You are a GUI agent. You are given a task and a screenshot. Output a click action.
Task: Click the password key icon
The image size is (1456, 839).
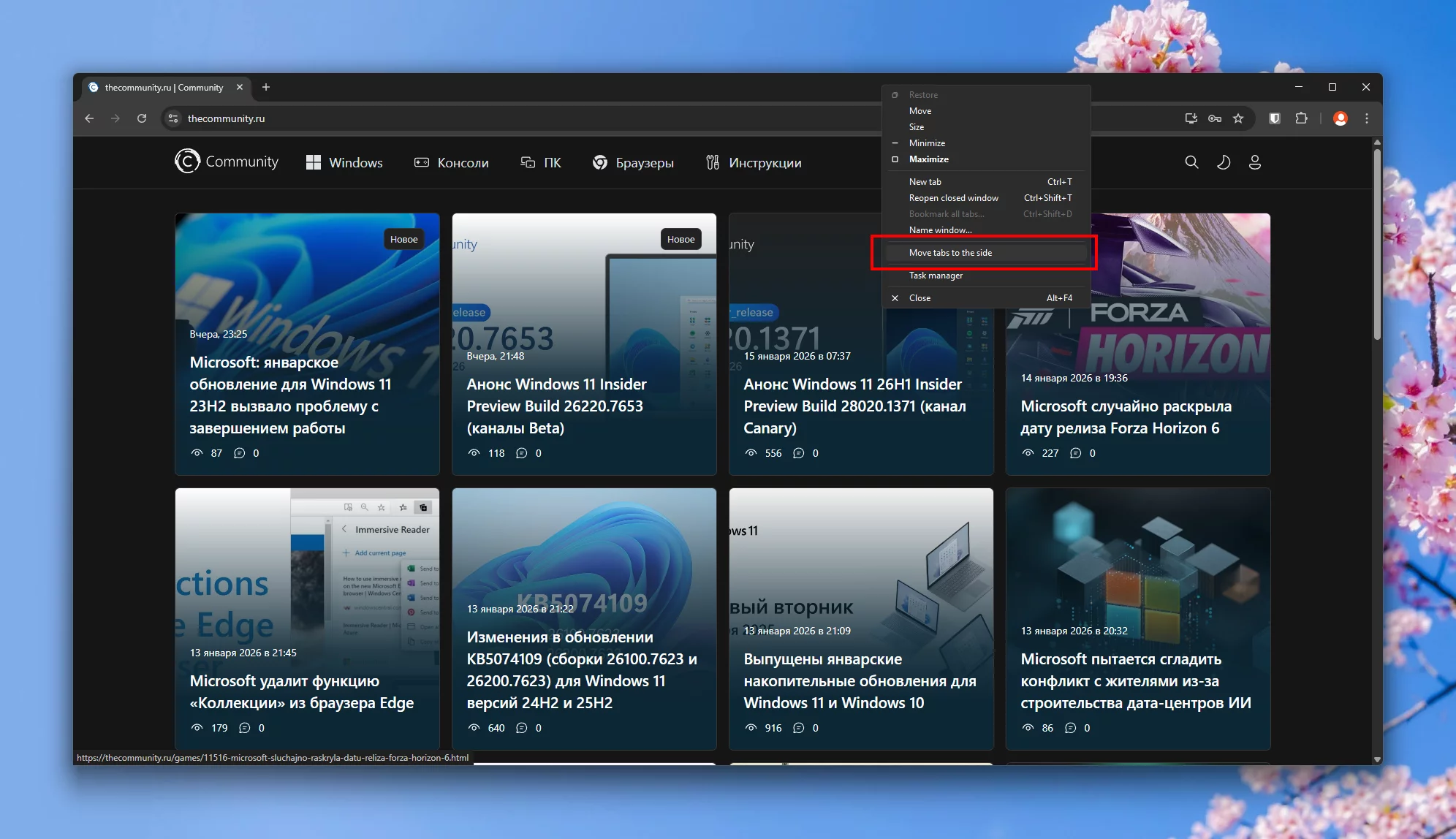[1215, 118]
